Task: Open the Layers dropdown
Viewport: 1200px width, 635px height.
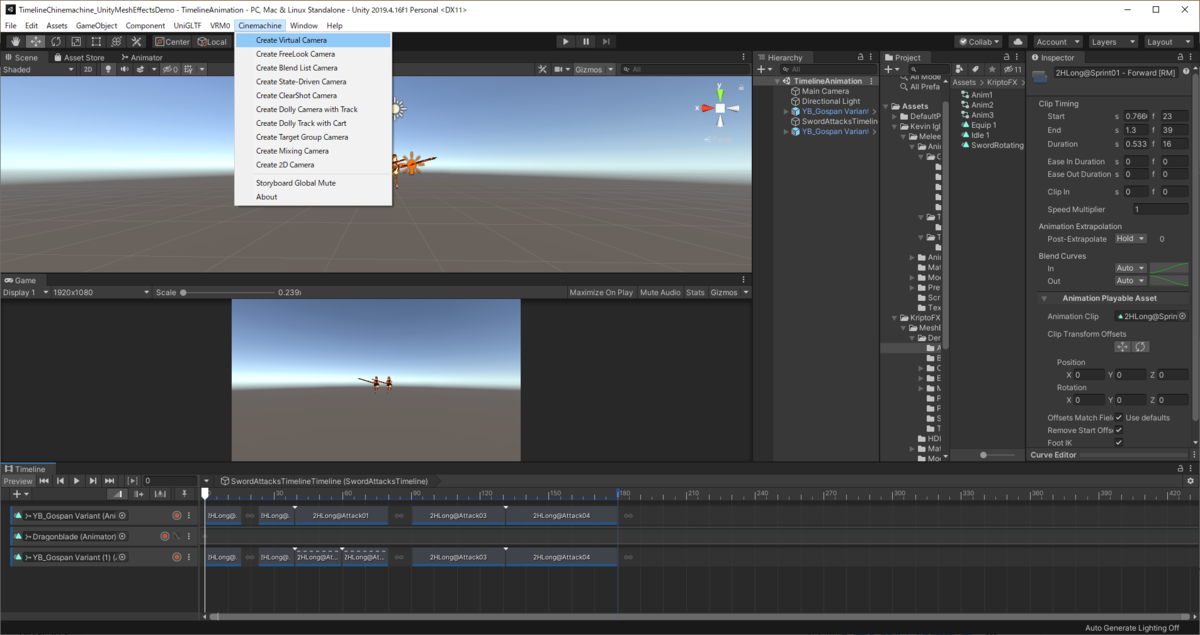Action: pyautogui.click(x=1112, y=42)
